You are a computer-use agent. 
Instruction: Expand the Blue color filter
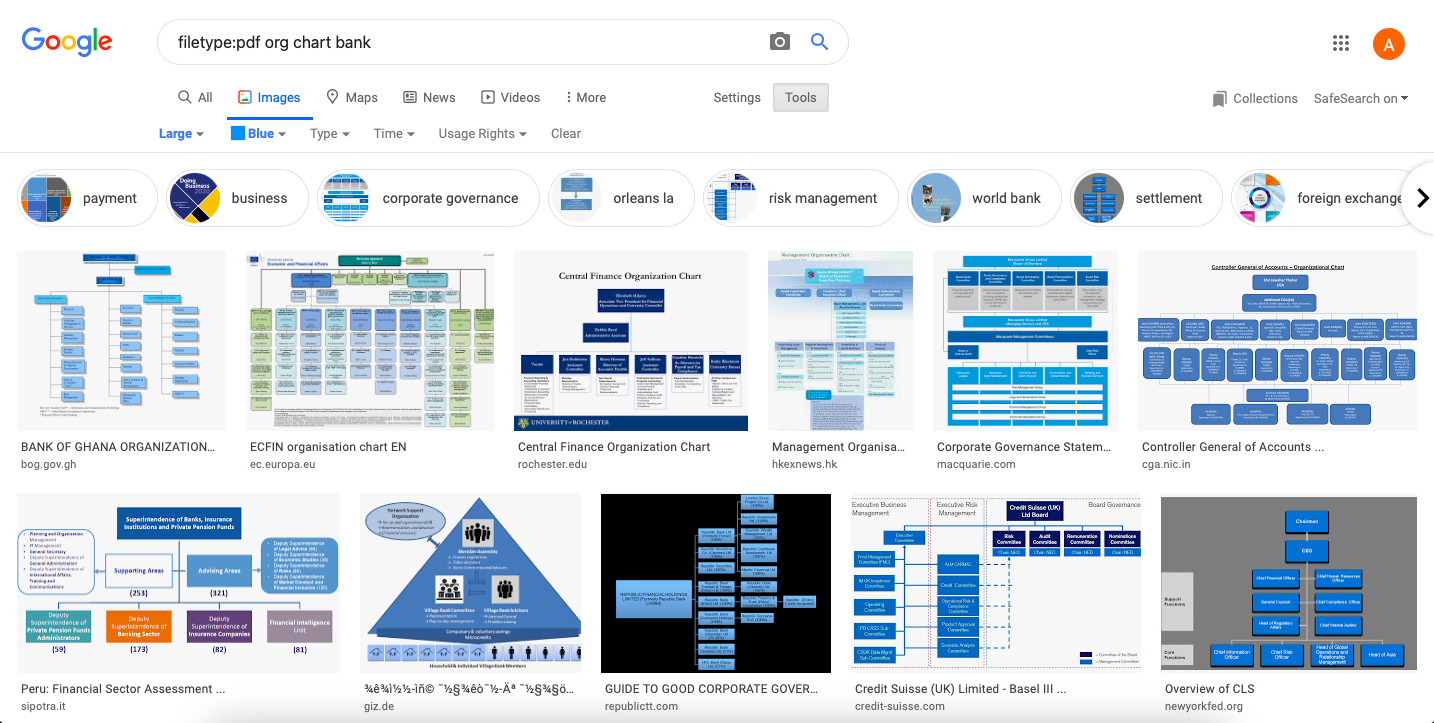coord(259,133)
